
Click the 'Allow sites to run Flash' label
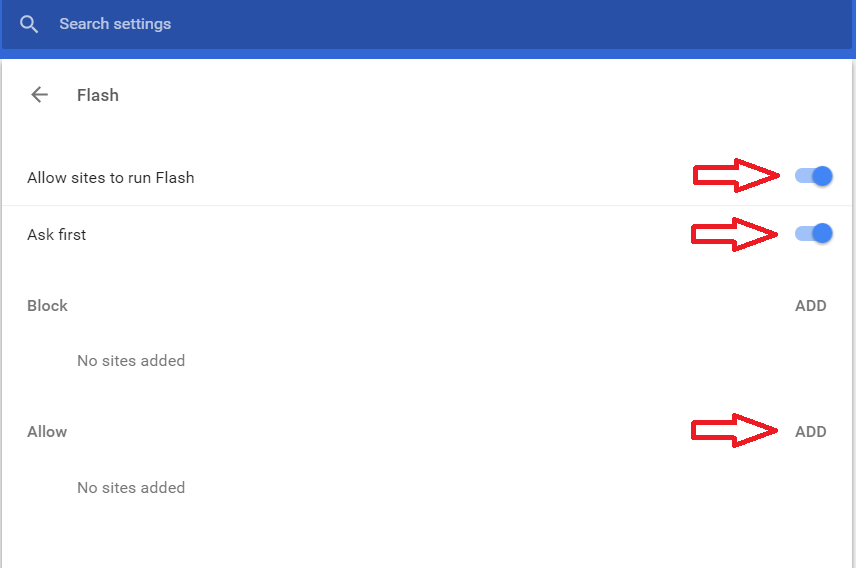111,178
